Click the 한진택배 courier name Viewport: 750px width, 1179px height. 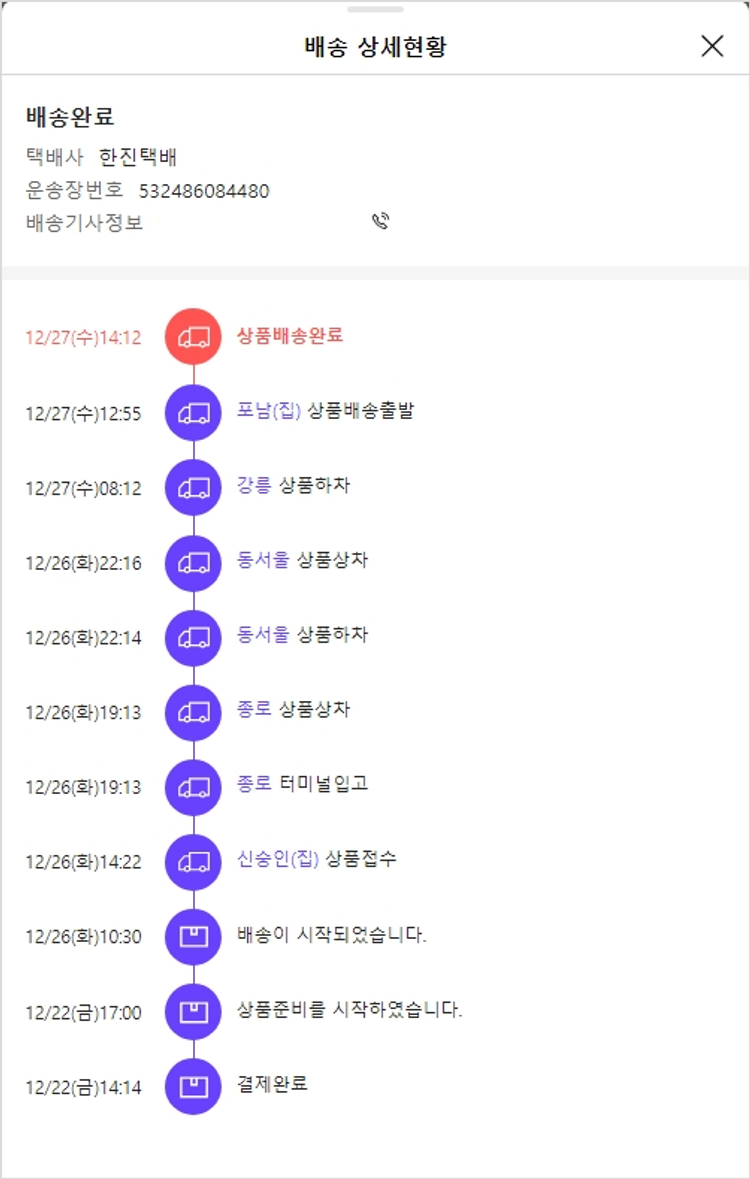138,157
